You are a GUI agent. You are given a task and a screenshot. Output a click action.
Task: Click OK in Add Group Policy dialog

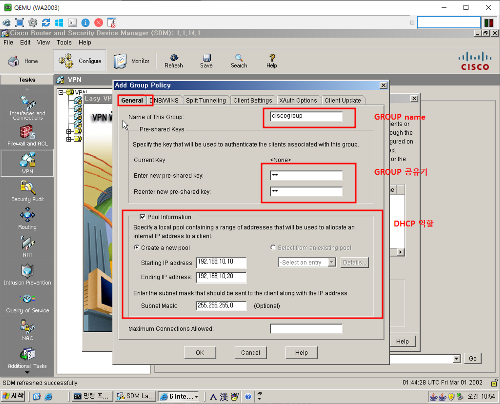200,352
